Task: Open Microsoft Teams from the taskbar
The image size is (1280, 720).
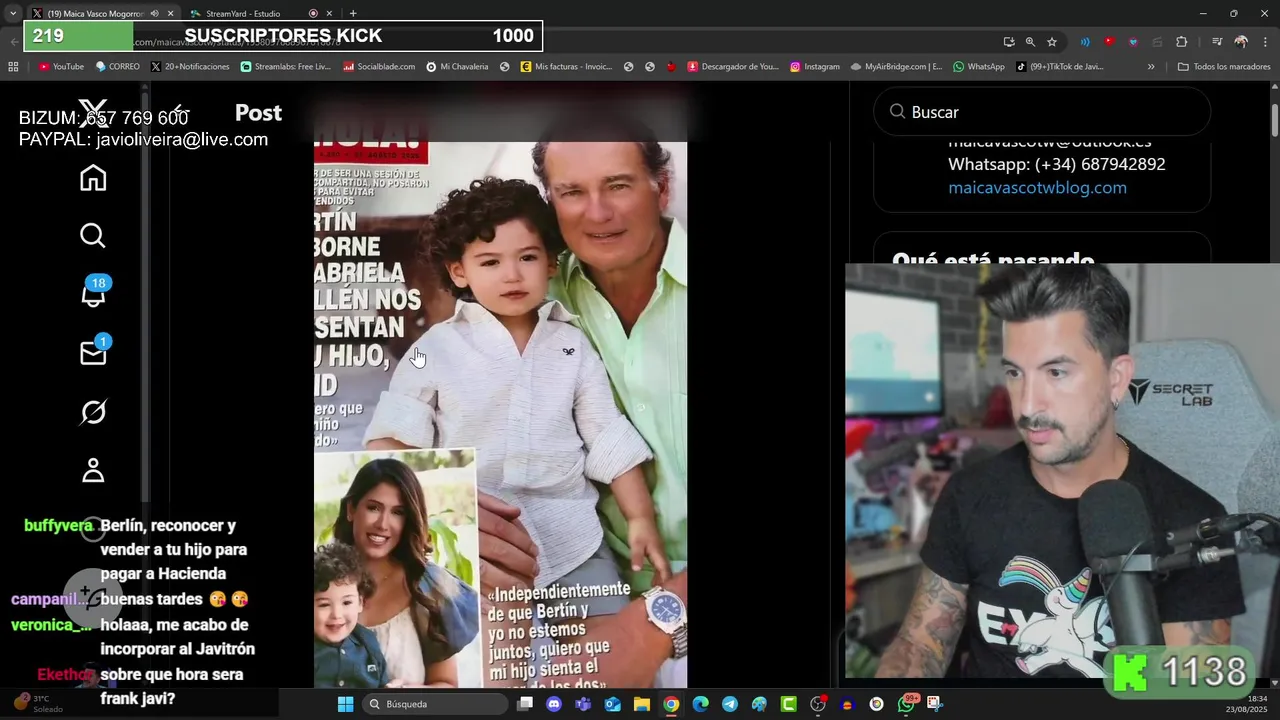Action: tap(583, 704)
